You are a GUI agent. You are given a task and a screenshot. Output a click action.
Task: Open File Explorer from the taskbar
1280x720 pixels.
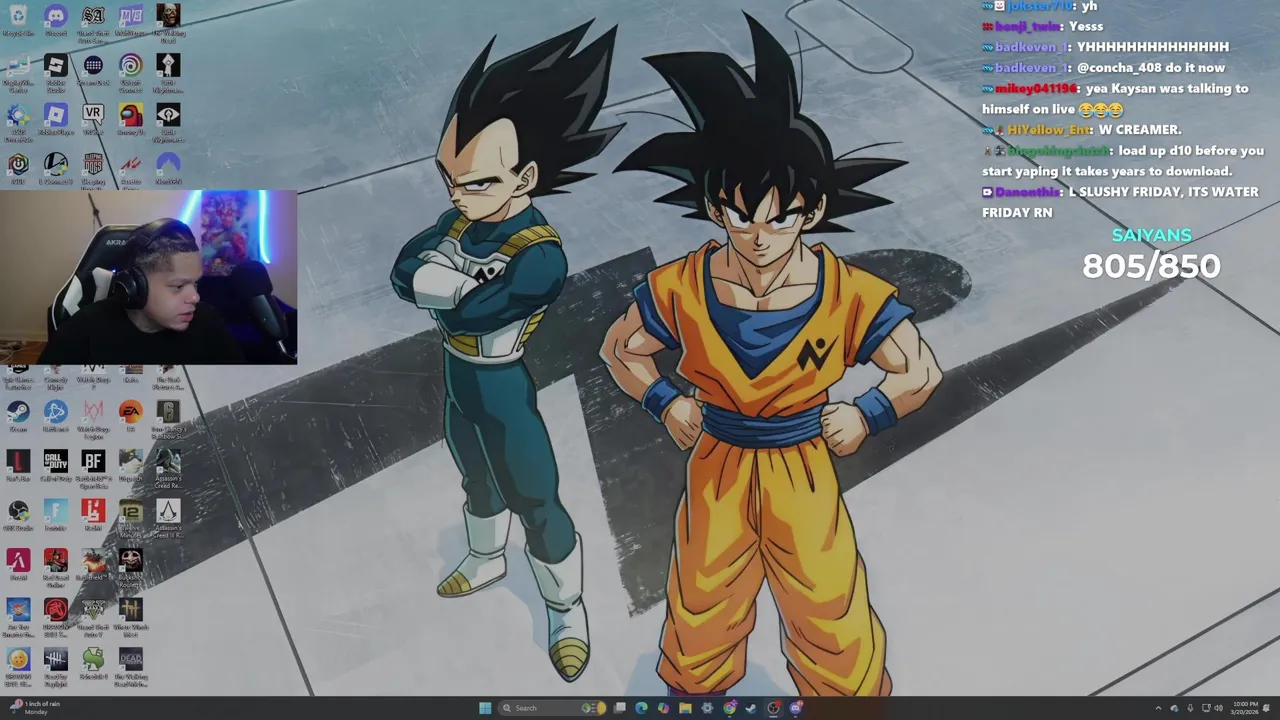click(685, 708)
